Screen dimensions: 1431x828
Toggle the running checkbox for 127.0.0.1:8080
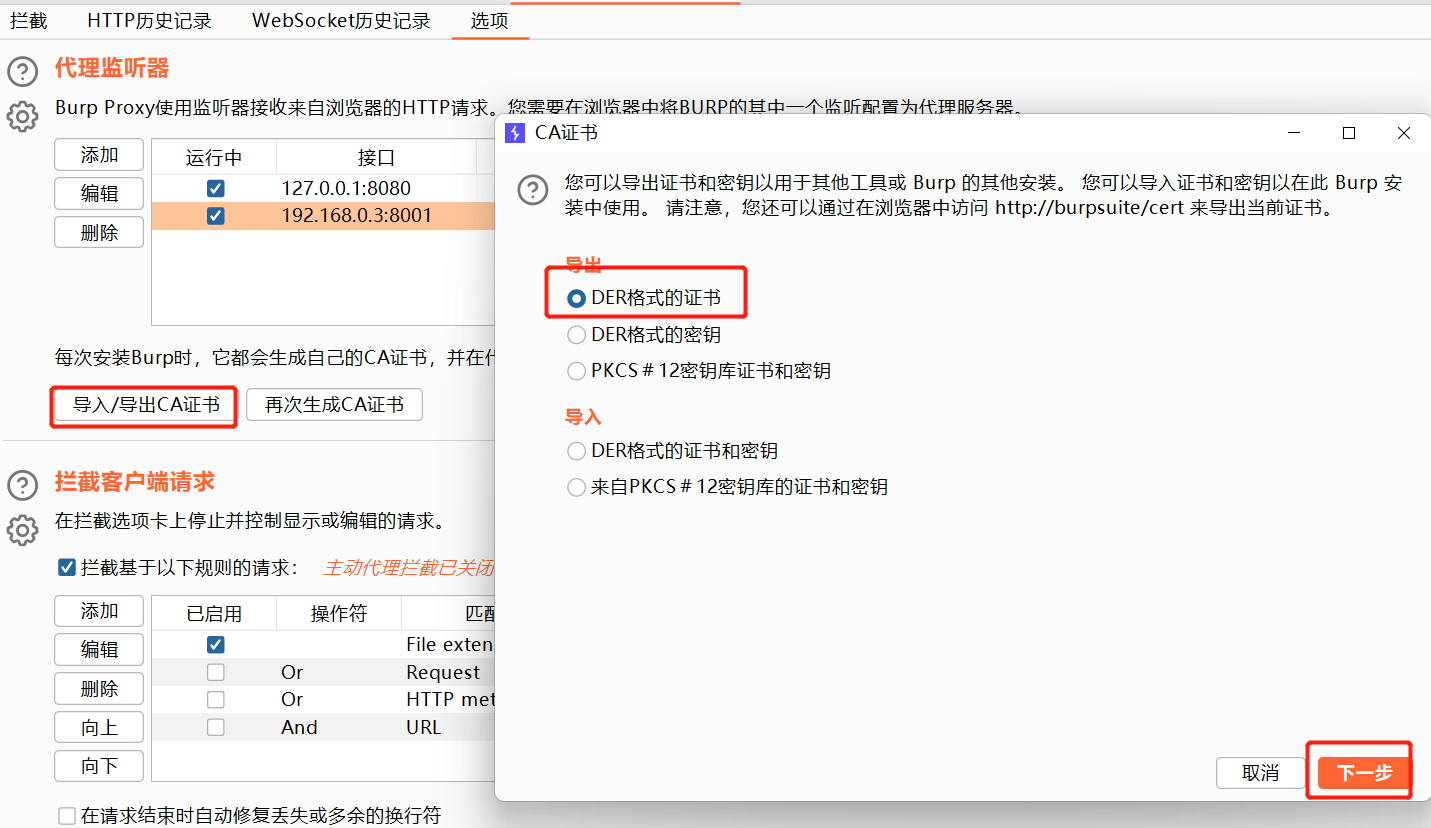pyautogui.click(x=215, y=188)
